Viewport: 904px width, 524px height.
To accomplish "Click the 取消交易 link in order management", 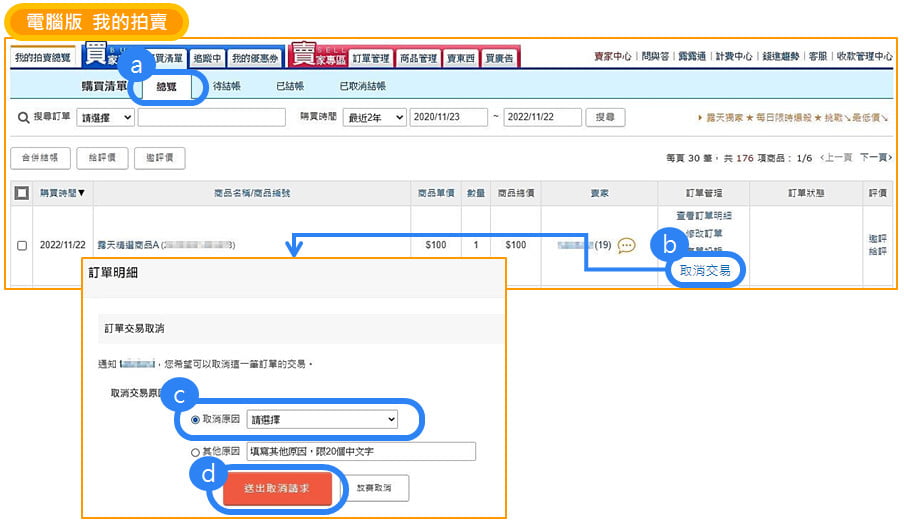I will point(704,270).
